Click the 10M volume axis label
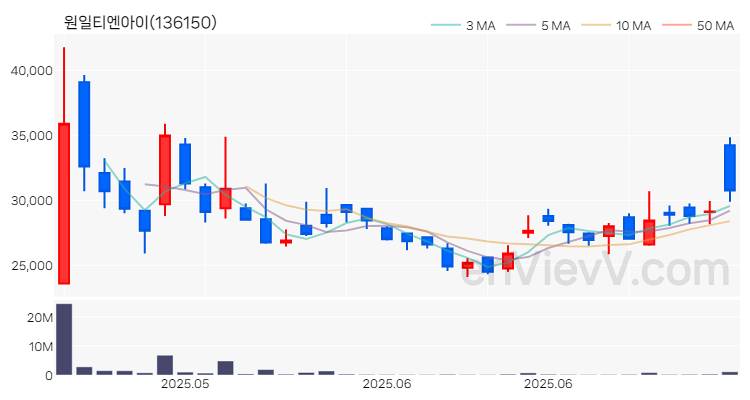750x400 pixels. [x=40, y=347]
